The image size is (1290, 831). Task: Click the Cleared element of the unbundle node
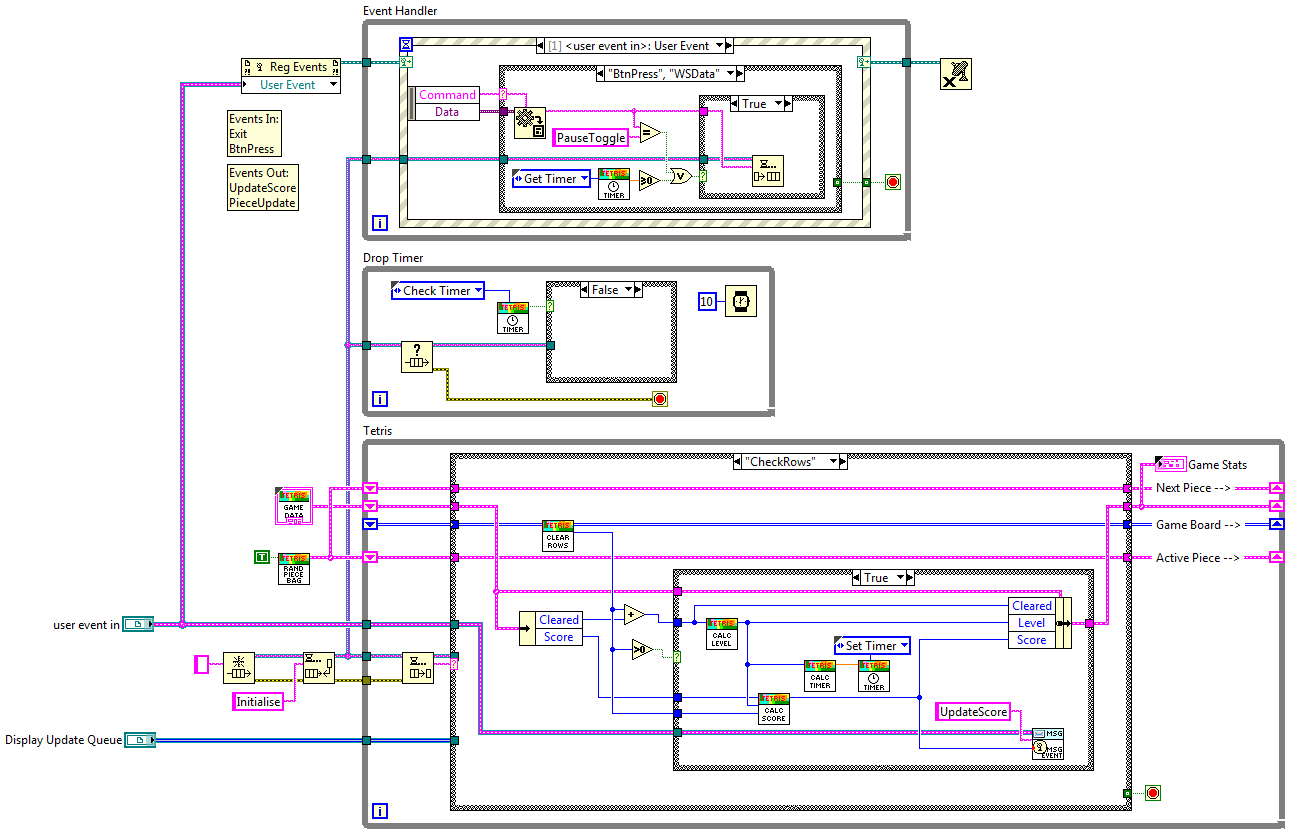(558, 619)
